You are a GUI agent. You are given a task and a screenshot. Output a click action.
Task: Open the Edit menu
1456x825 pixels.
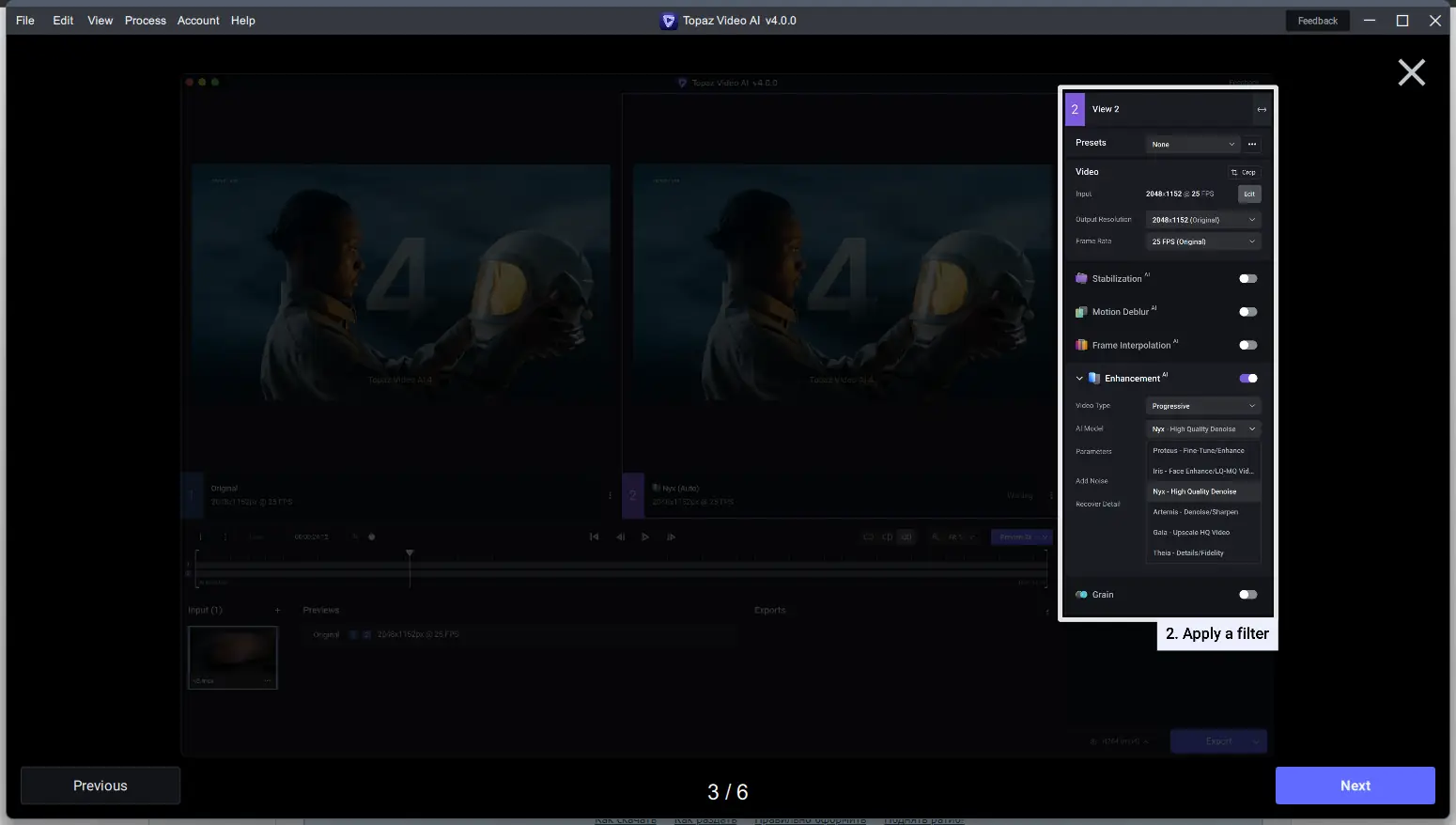point(63,21)
